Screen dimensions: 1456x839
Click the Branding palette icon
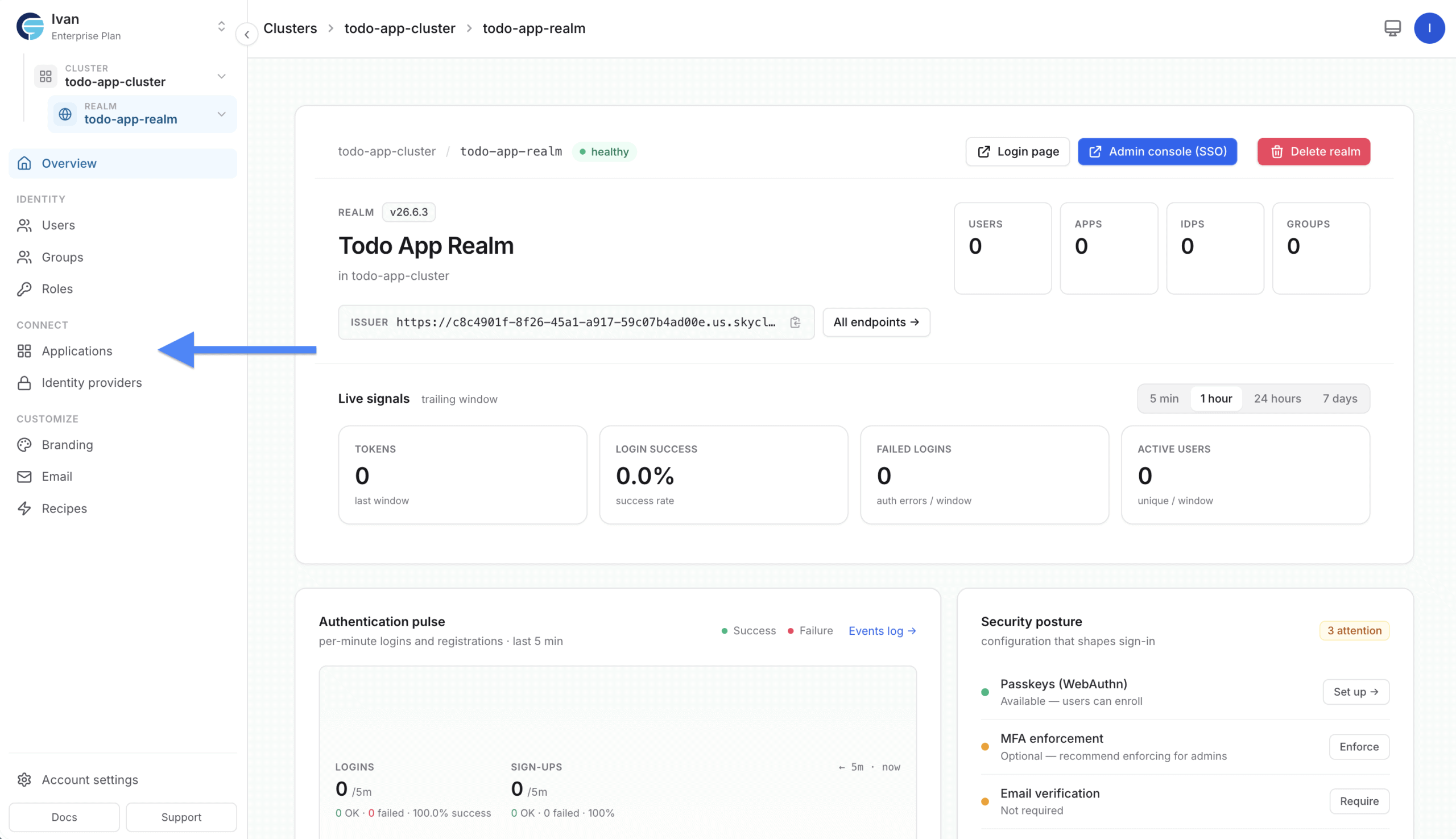(24, 445)
